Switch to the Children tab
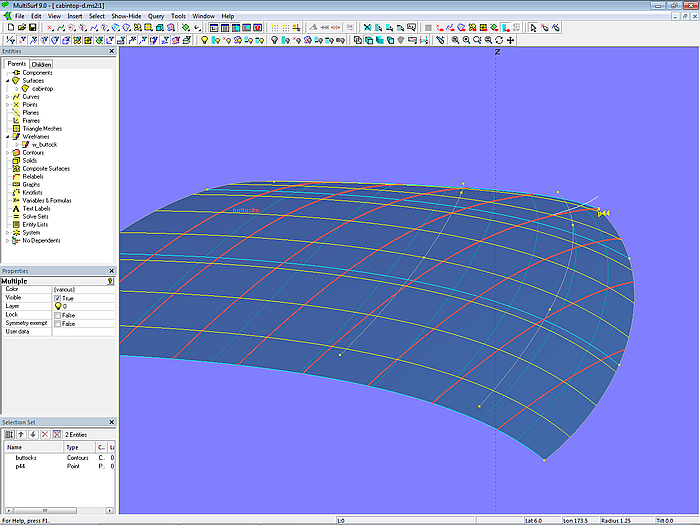Image resolution: width=700 pixels, height=525 pixels. pos(41,64)
